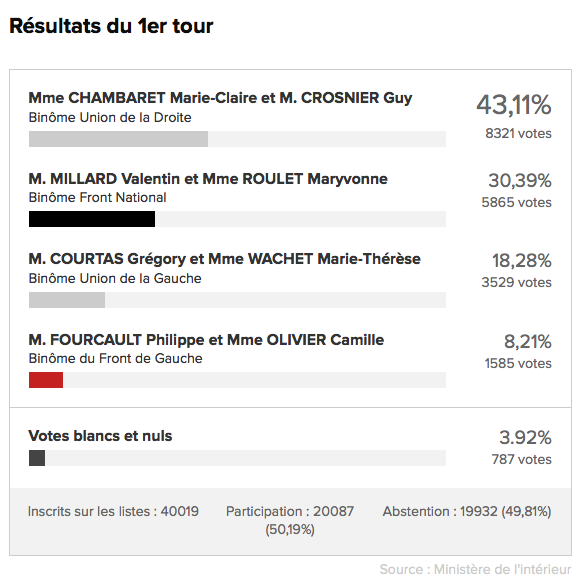Click the dark grey blank votes bar
The height and width of the screenshot is (585, 579).
pos(37,458)
